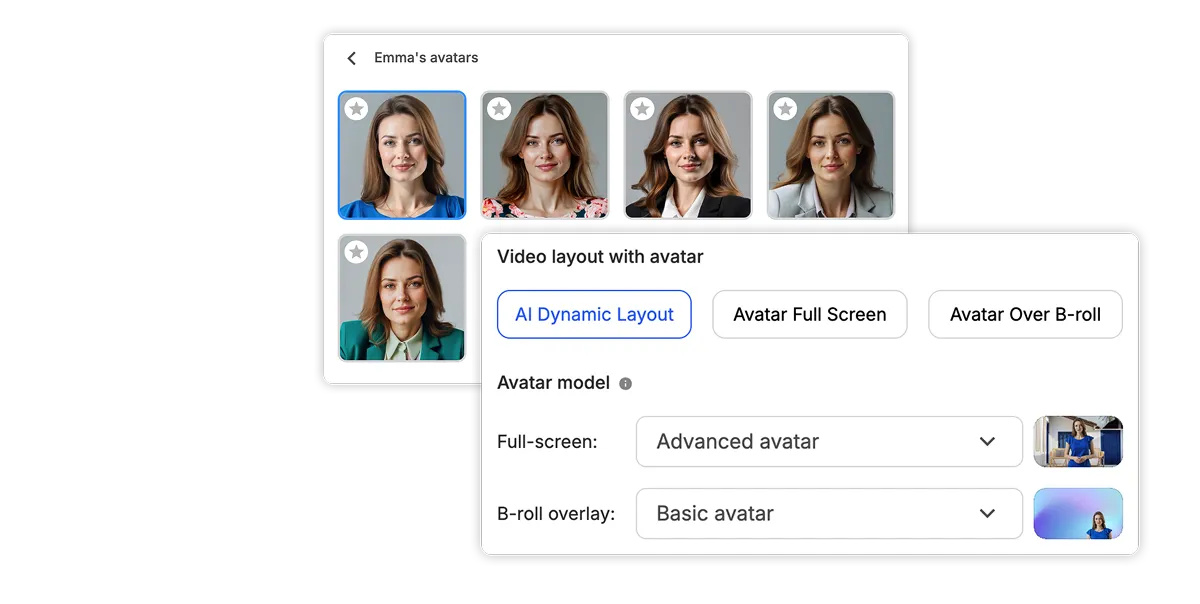Click the B-roll overlay: label

556,513
